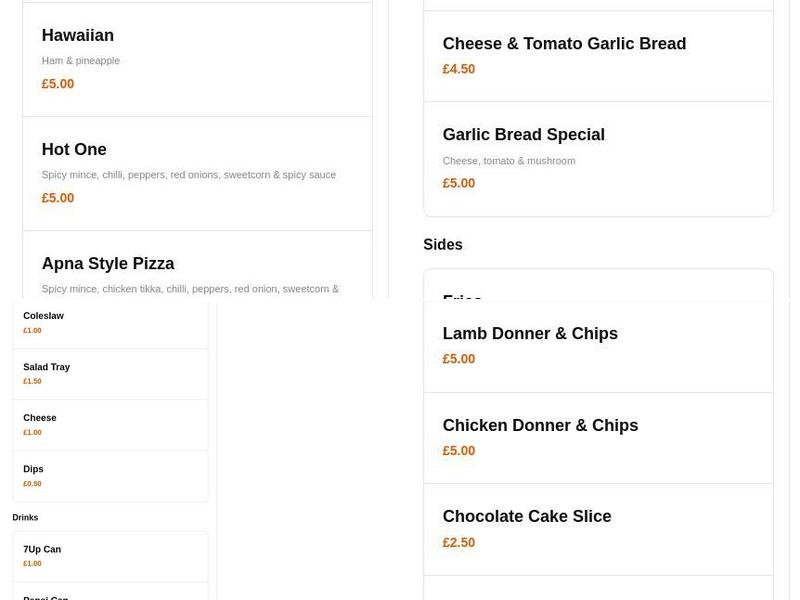Order Chicken Donner & Chips
800x600 pixels.
click(x=540, y=425)
